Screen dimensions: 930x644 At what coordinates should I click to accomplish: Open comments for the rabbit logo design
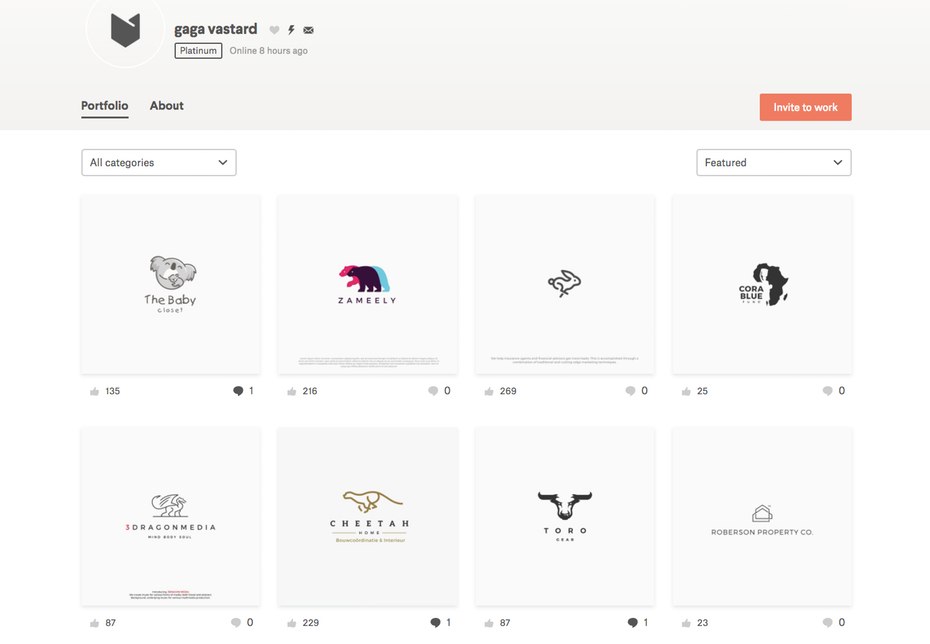click(630, 391)
